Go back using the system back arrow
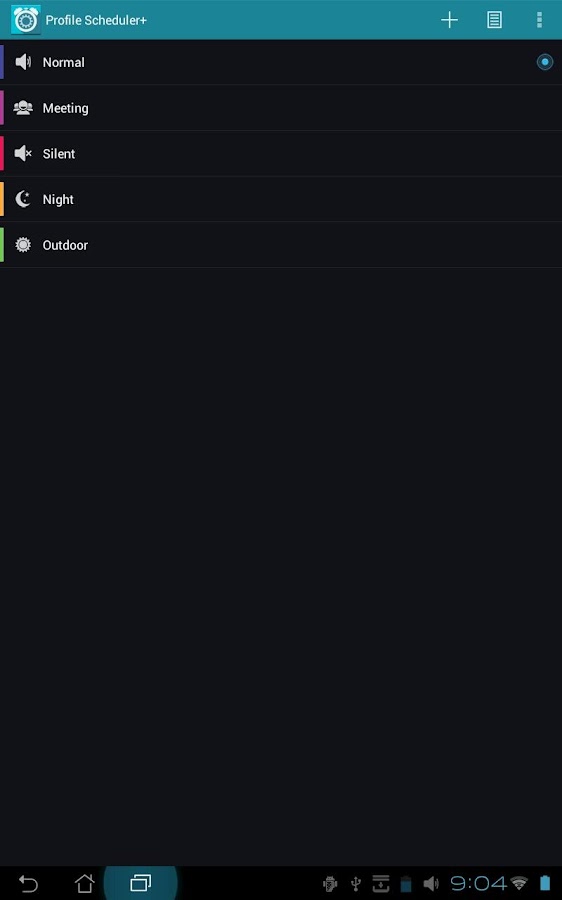This screenshot has height=900, width=562. click(x=28, y=883)
